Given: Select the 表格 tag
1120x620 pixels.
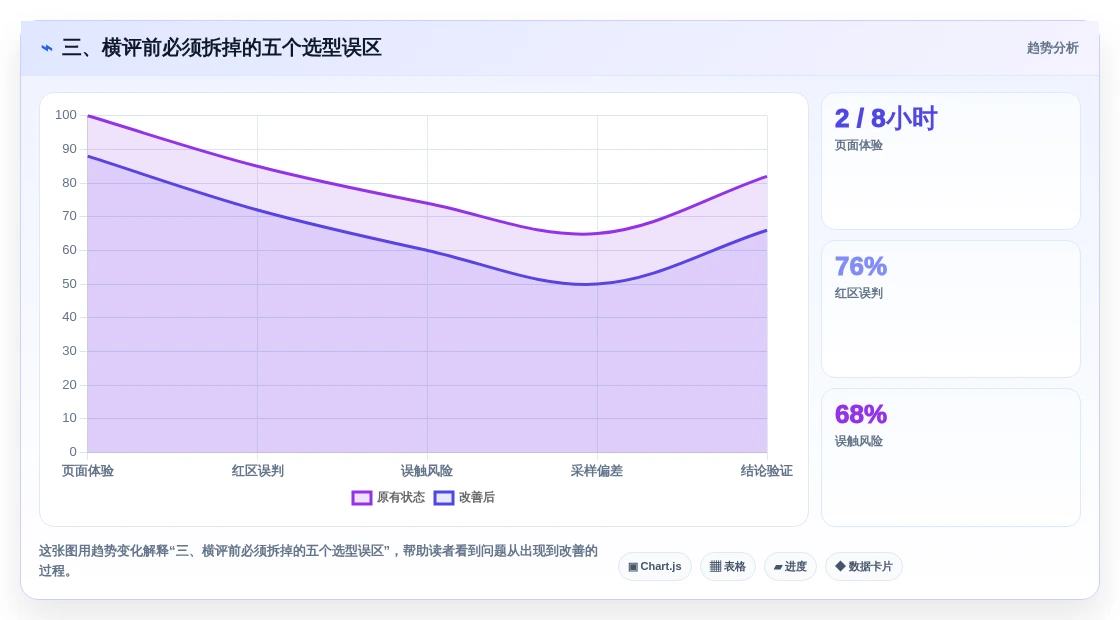Looking at the screenshot, I should click(x=727, y=566).
